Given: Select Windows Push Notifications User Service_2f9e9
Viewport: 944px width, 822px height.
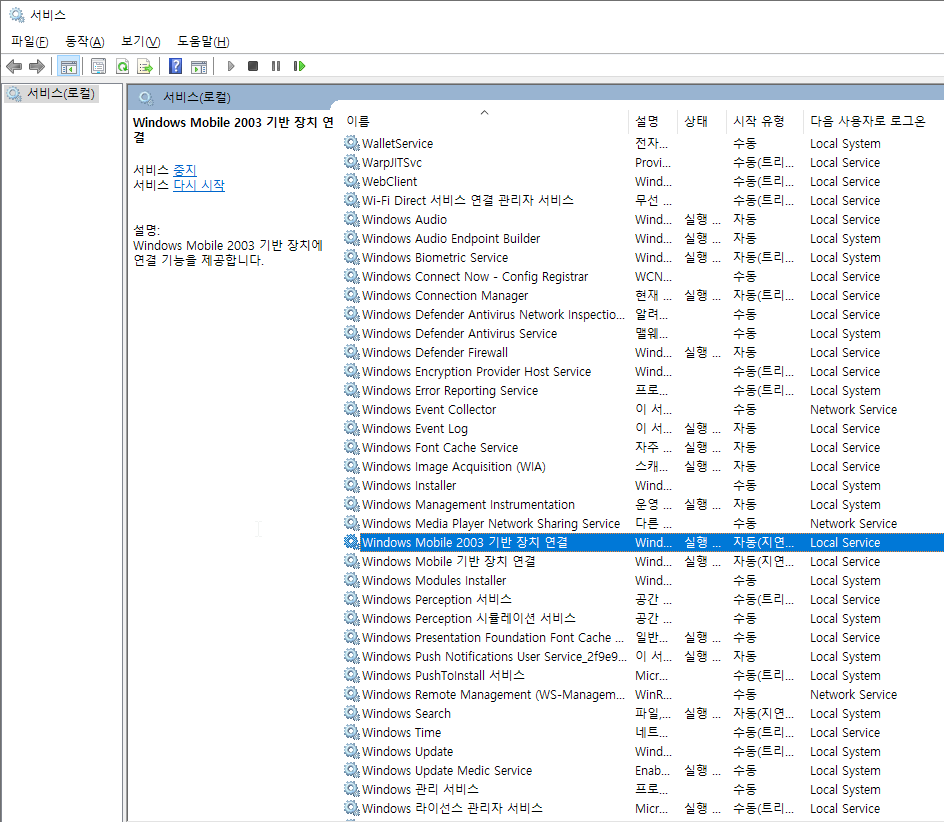Looking at the screenshot, I should coord(494,656).
